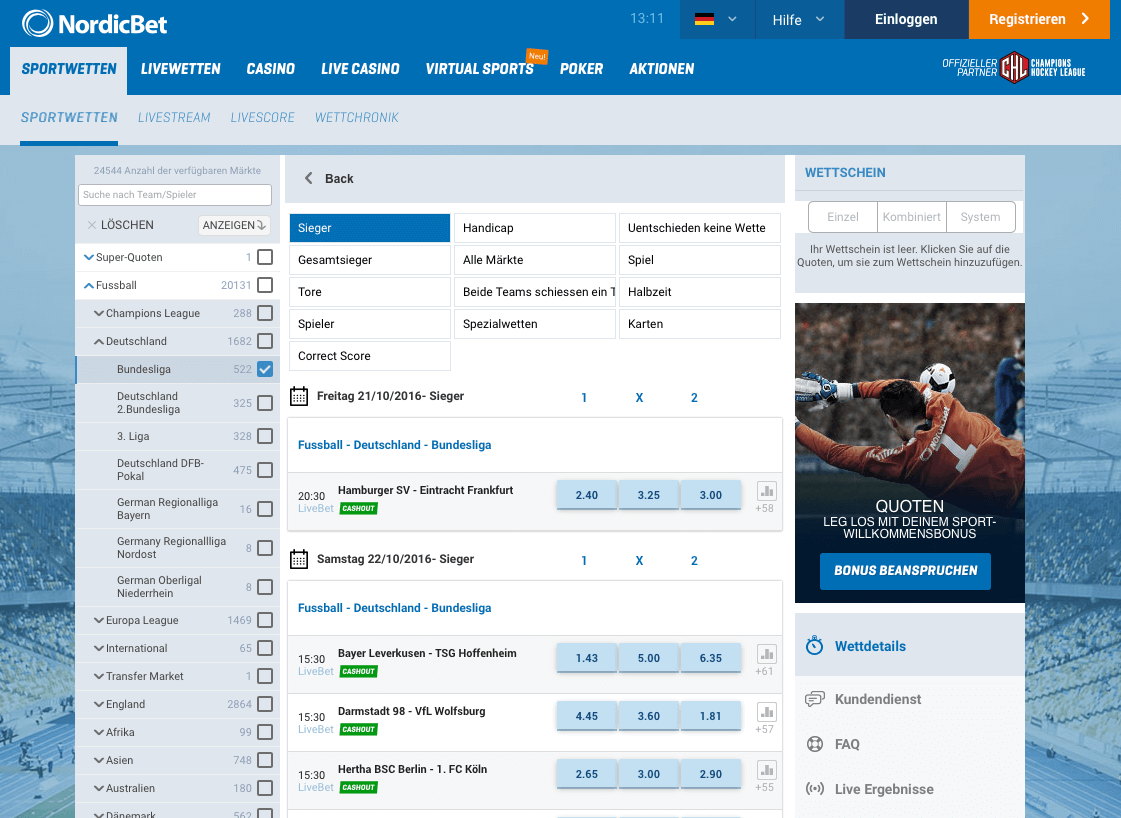Expand the England group
Screen dimensions: 1121x818
pos(99,704)
